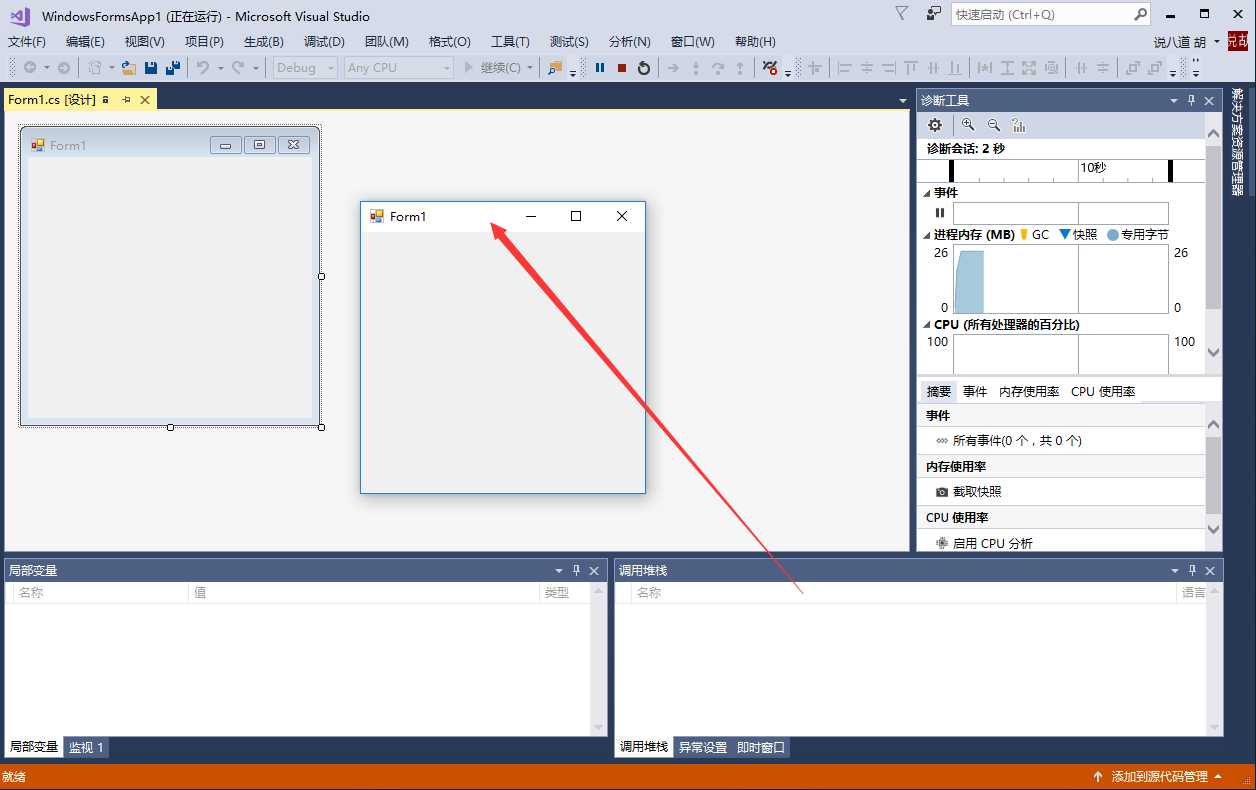1256x790 pixels.
Task: Click Quick Launch search field
Action: [x=1041, y=15]
